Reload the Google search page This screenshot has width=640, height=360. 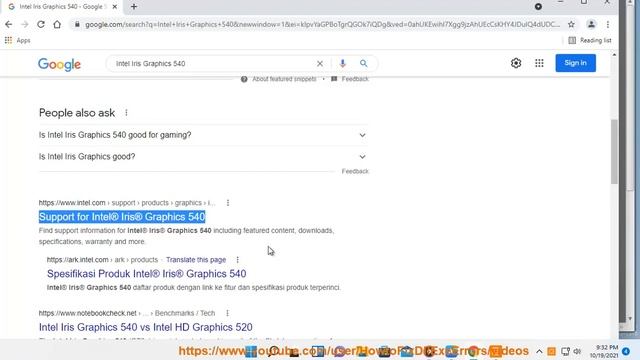[41, 24]
